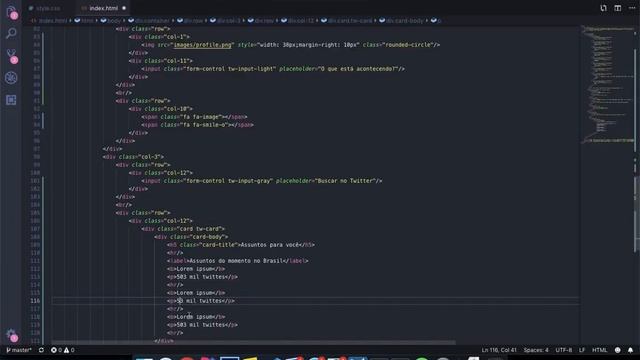Open the feedback smiley in status bar
Screen dimensions: 640x360
[618, 350]
